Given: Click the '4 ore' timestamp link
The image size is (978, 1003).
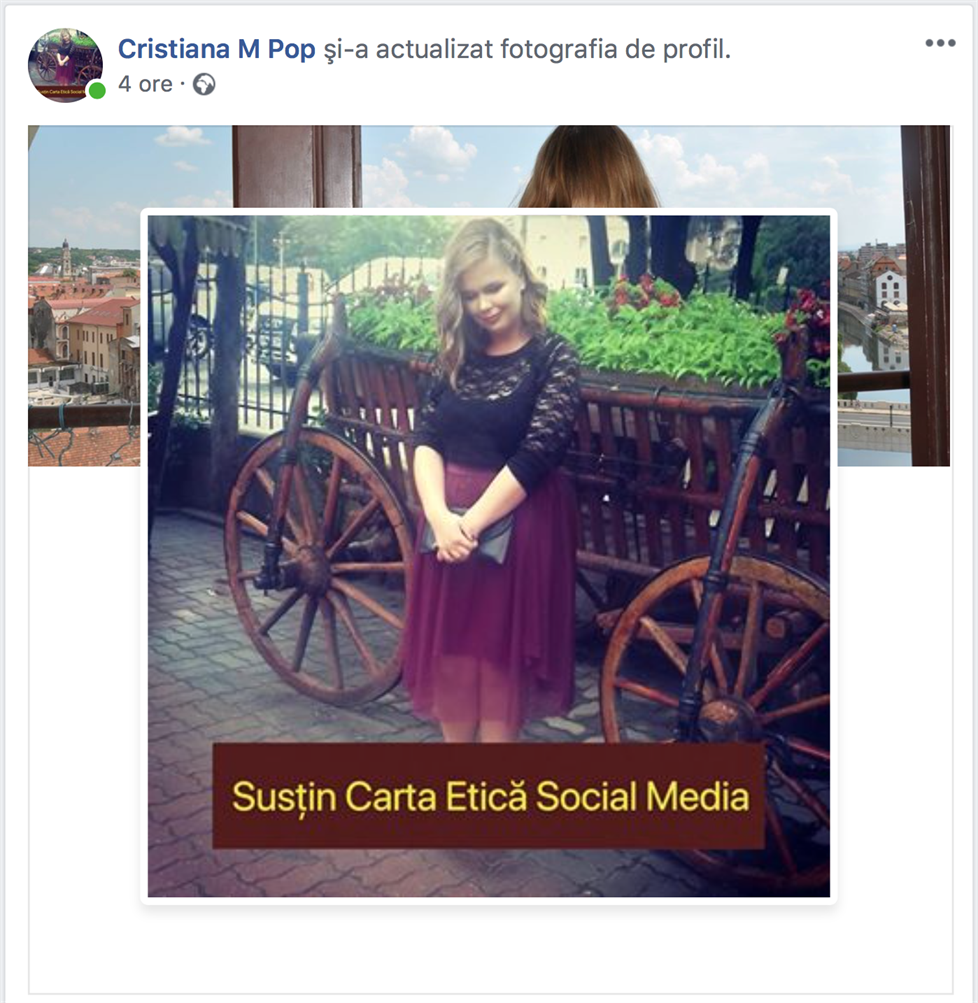Looking at the screenshot, I should click(x=145, y=85).
